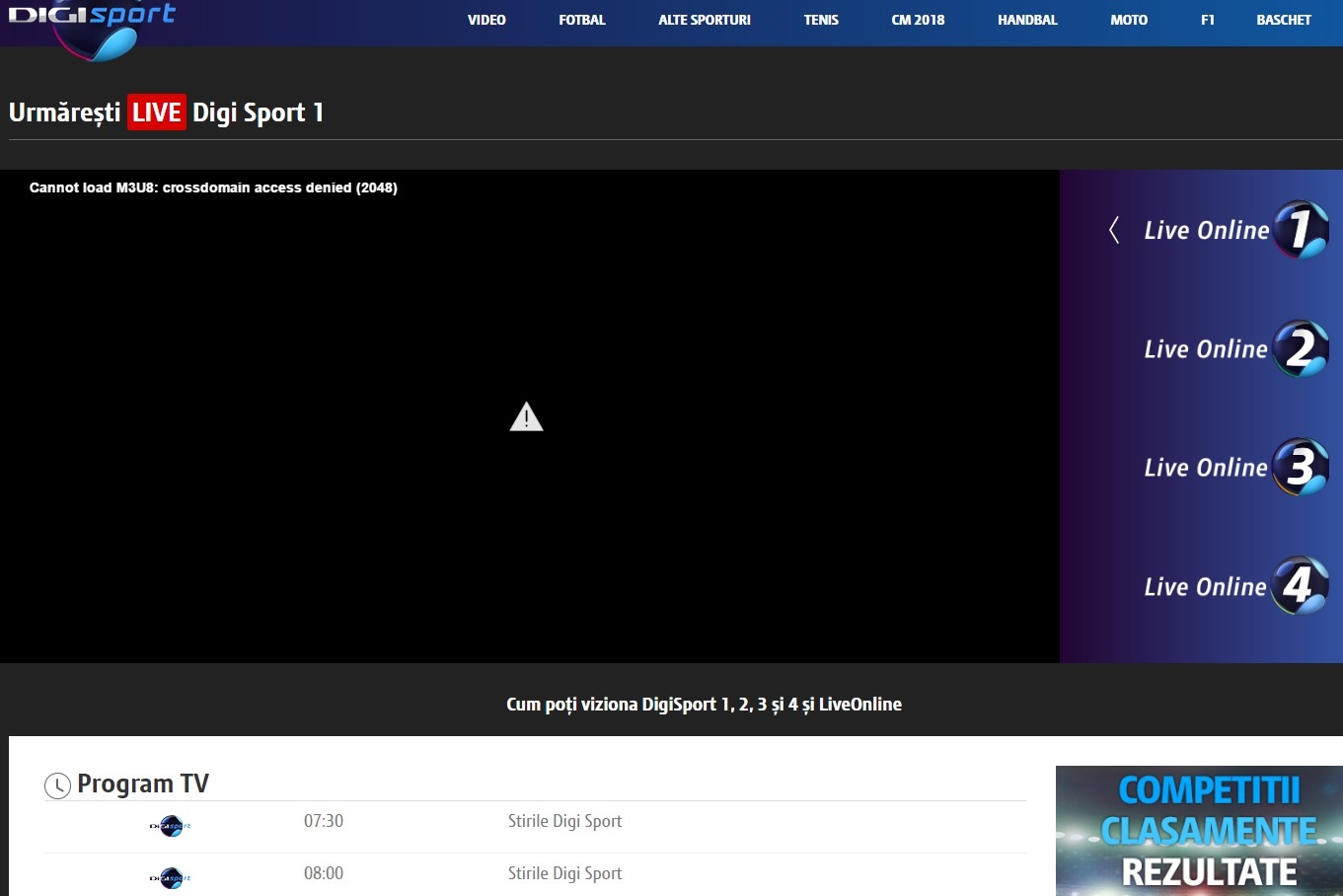Open the VIDEO menu item
The width and height of the screenshot is (1343, 896).
(x=486, y=20)
